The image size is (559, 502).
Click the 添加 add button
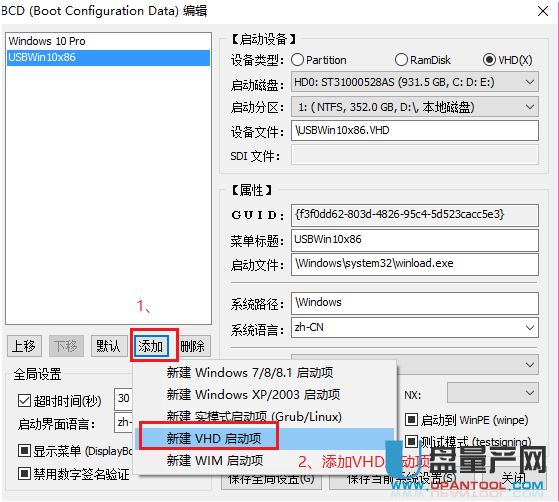click(152, 346)
